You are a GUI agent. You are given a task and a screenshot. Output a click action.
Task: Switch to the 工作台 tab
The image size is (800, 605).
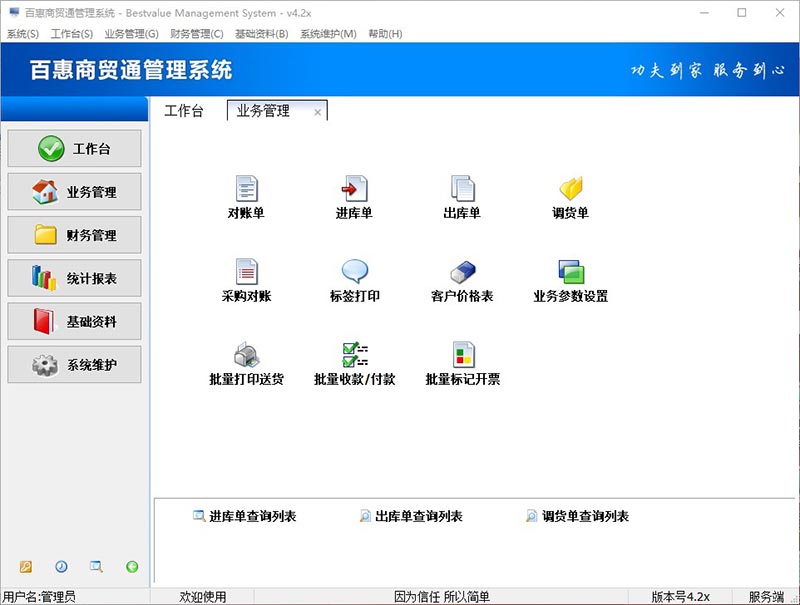[x=184, y=111]
